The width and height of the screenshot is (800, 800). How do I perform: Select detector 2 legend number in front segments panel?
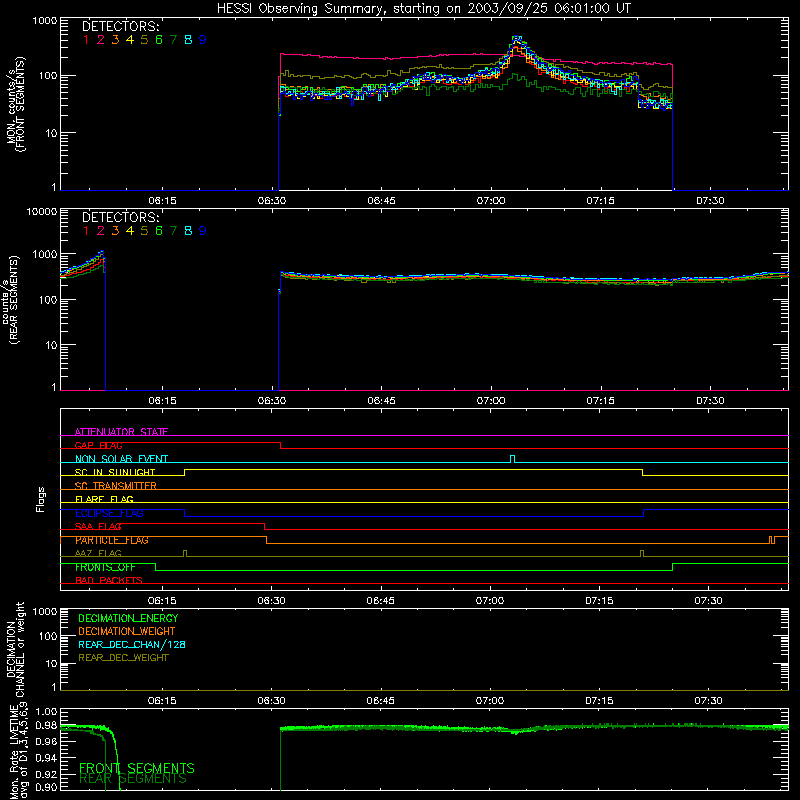(x=101, y=40)
